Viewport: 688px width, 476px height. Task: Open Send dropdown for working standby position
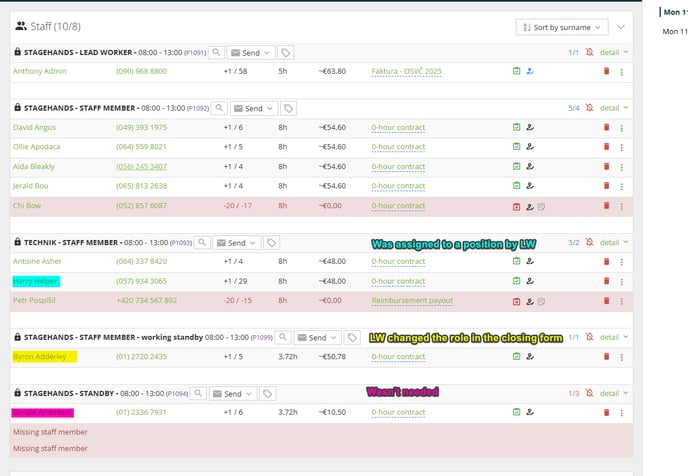[x=317, y=337]
